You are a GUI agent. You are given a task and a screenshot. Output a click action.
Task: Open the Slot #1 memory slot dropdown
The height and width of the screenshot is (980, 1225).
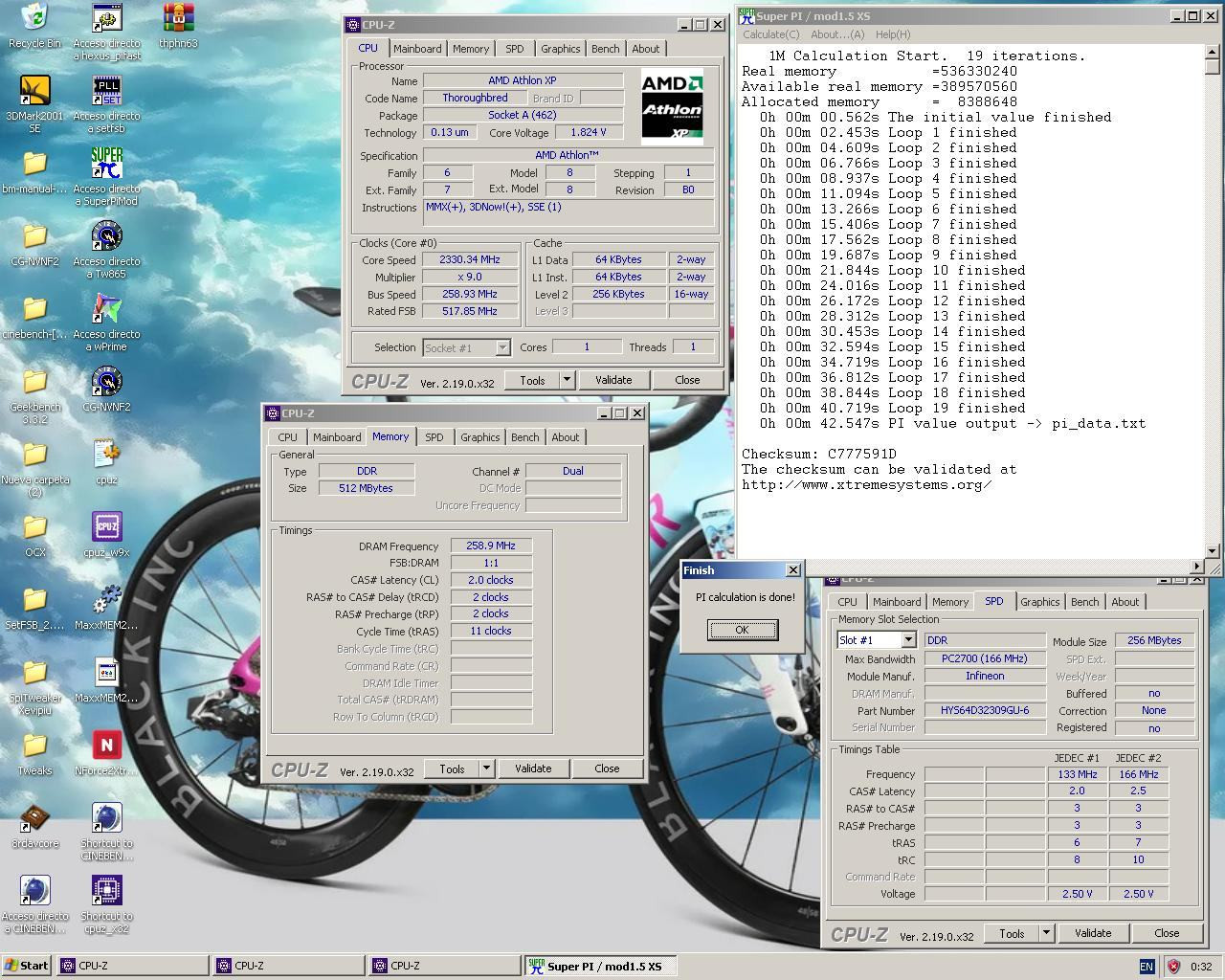[908, 640]
